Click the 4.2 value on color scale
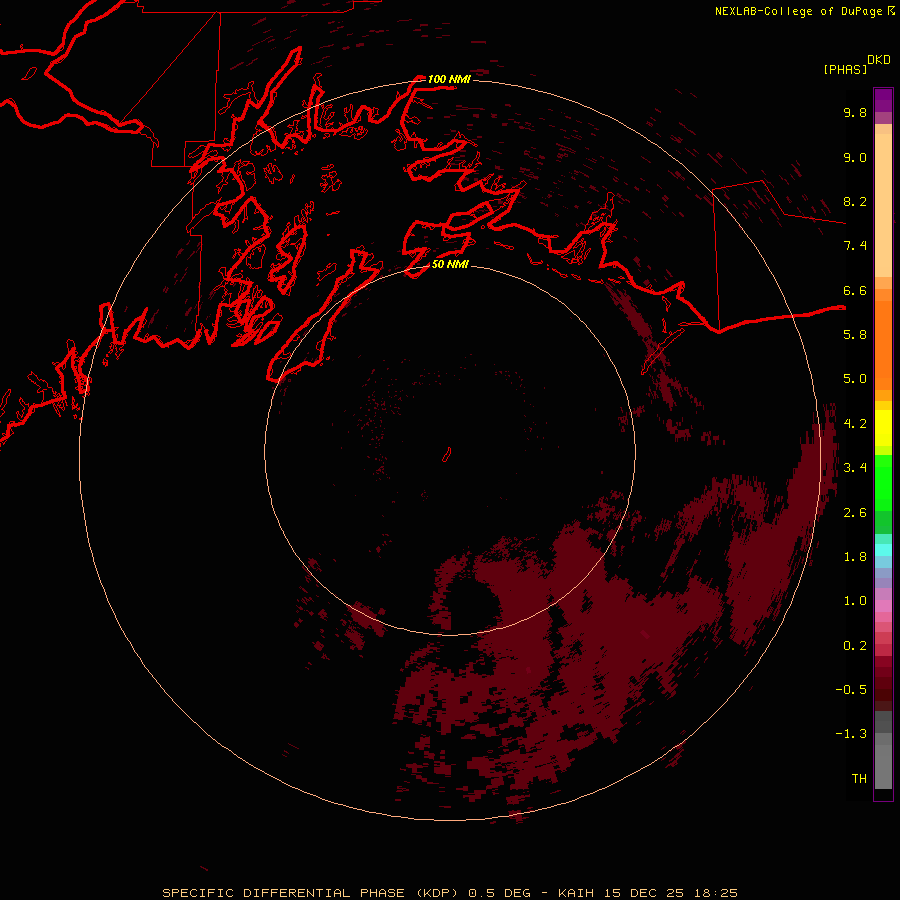The height and width of the screenshot is (900, 900). click(x=855, y=424)
